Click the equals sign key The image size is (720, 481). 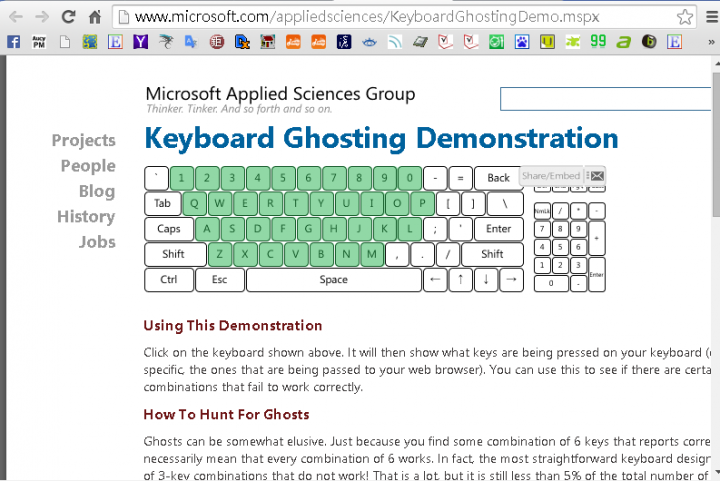(x=461, y=178)
